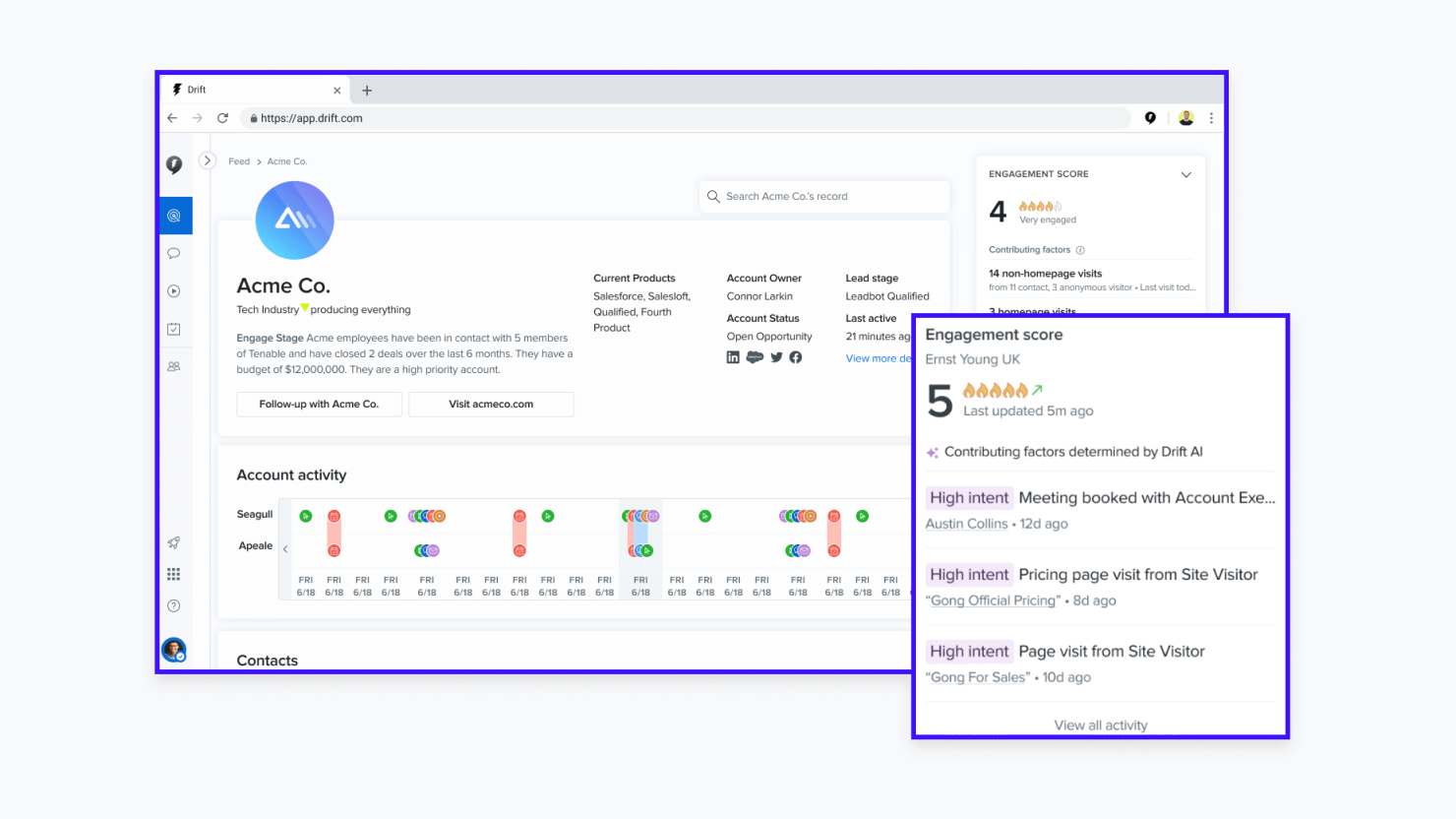Screen dimensions: 1456x819
Task: Select the Seagull row label in timeline
Action: coord(255,515)
